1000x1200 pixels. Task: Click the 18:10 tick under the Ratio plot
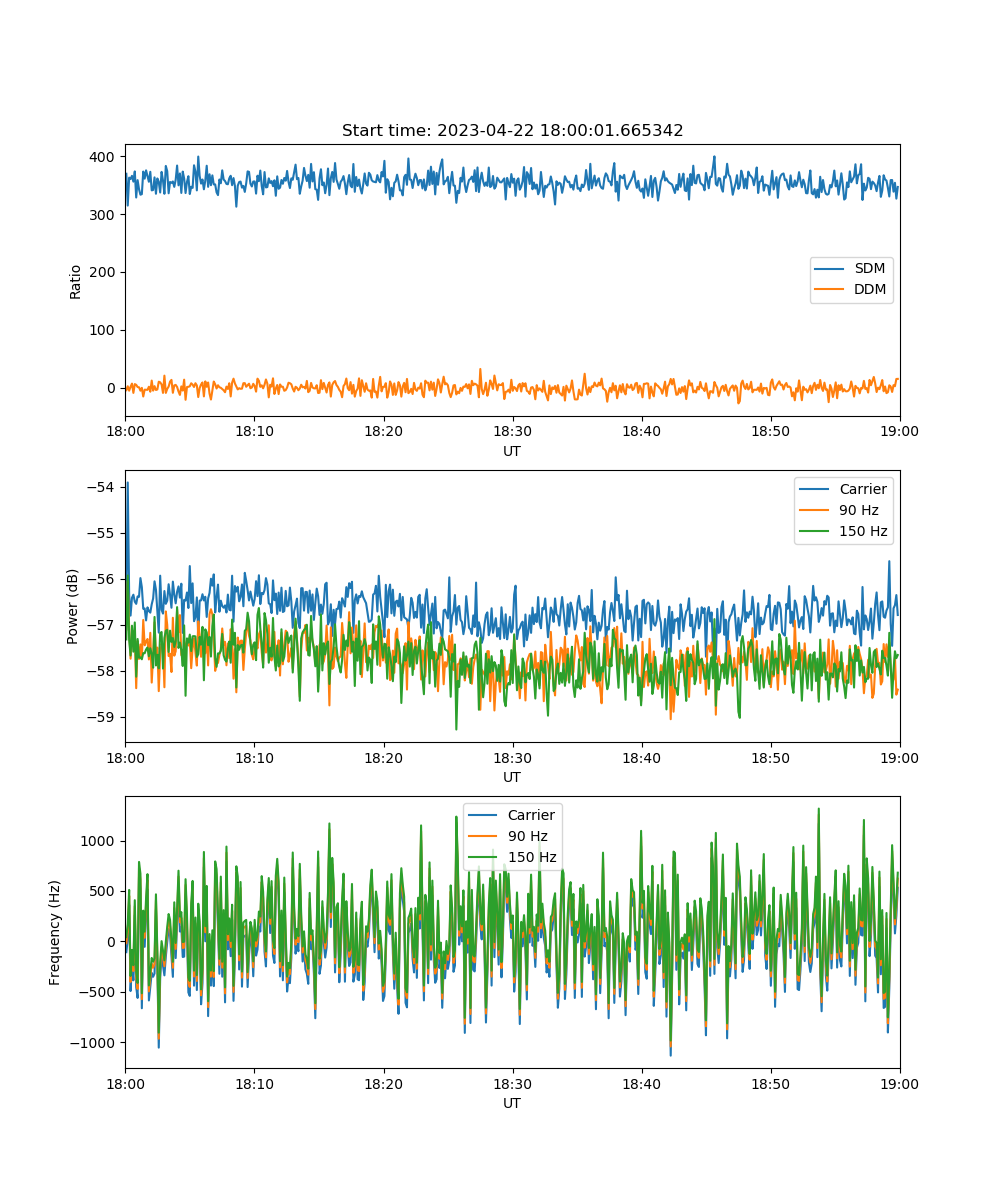pos(254,431)
